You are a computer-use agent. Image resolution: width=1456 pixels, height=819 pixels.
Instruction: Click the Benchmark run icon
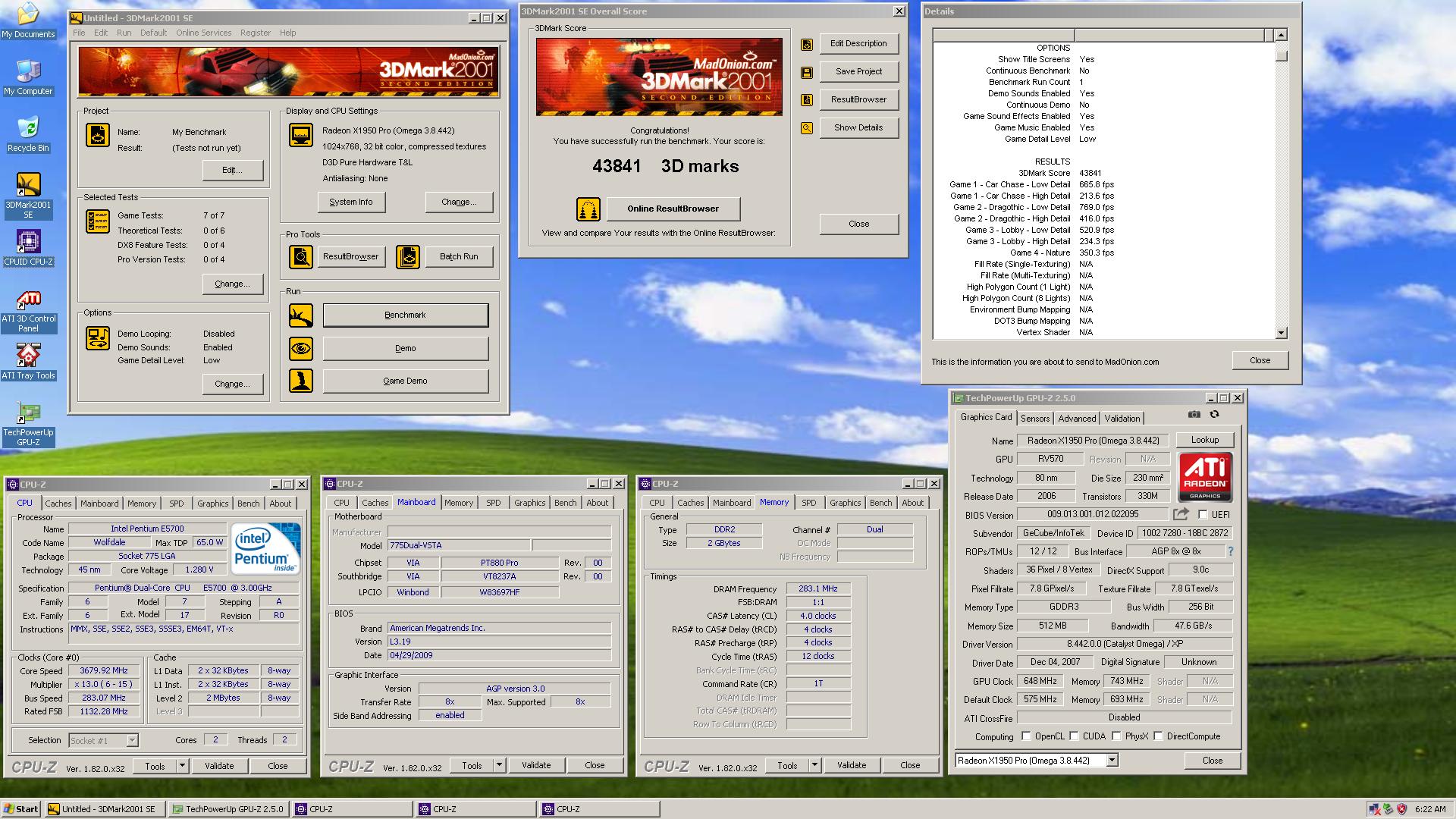[301, 315]
